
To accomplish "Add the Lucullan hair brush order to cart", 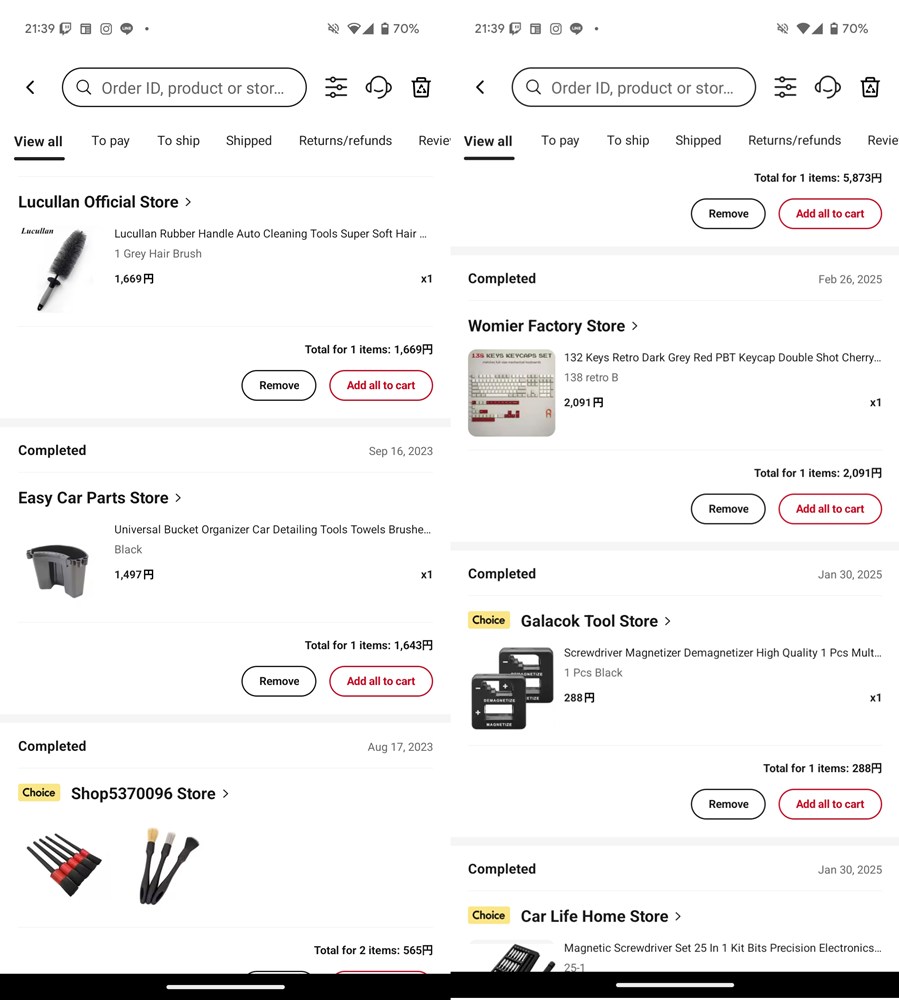I will click(x=381, y=386).
